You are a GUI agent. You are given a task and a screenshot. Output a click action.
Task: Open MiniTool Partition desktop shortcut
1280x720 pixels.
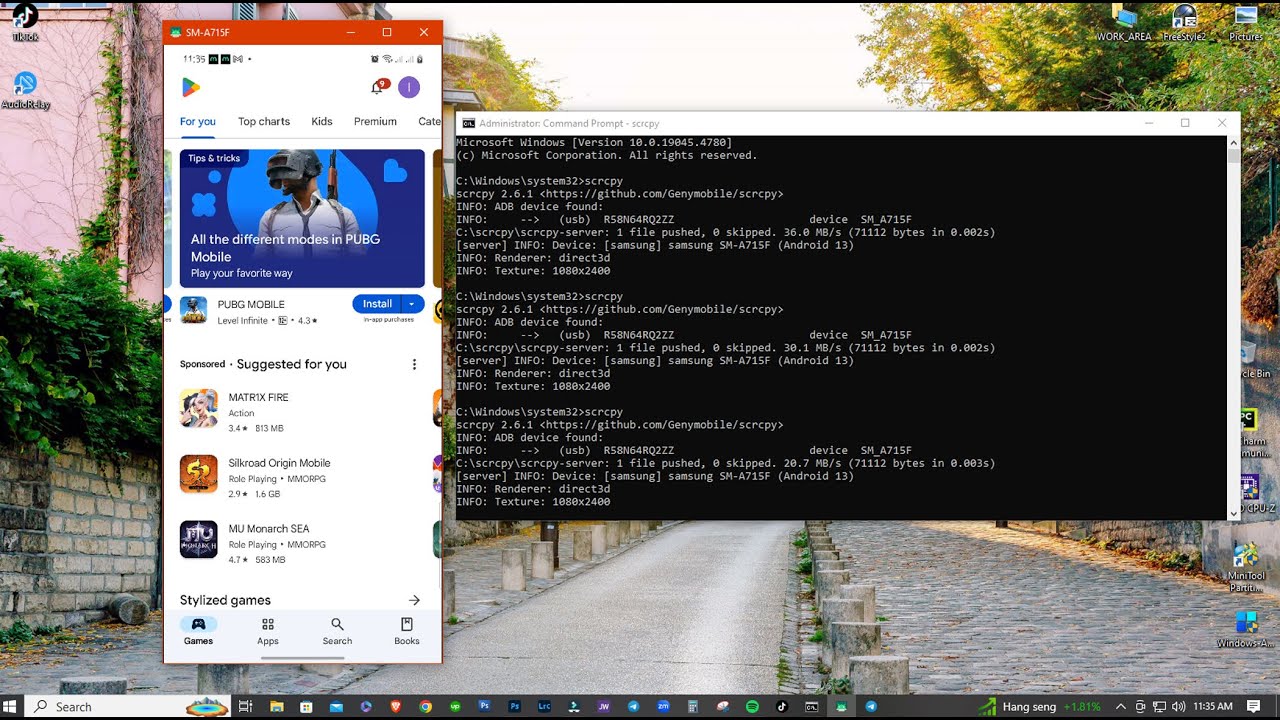(x=1246, y=567)
